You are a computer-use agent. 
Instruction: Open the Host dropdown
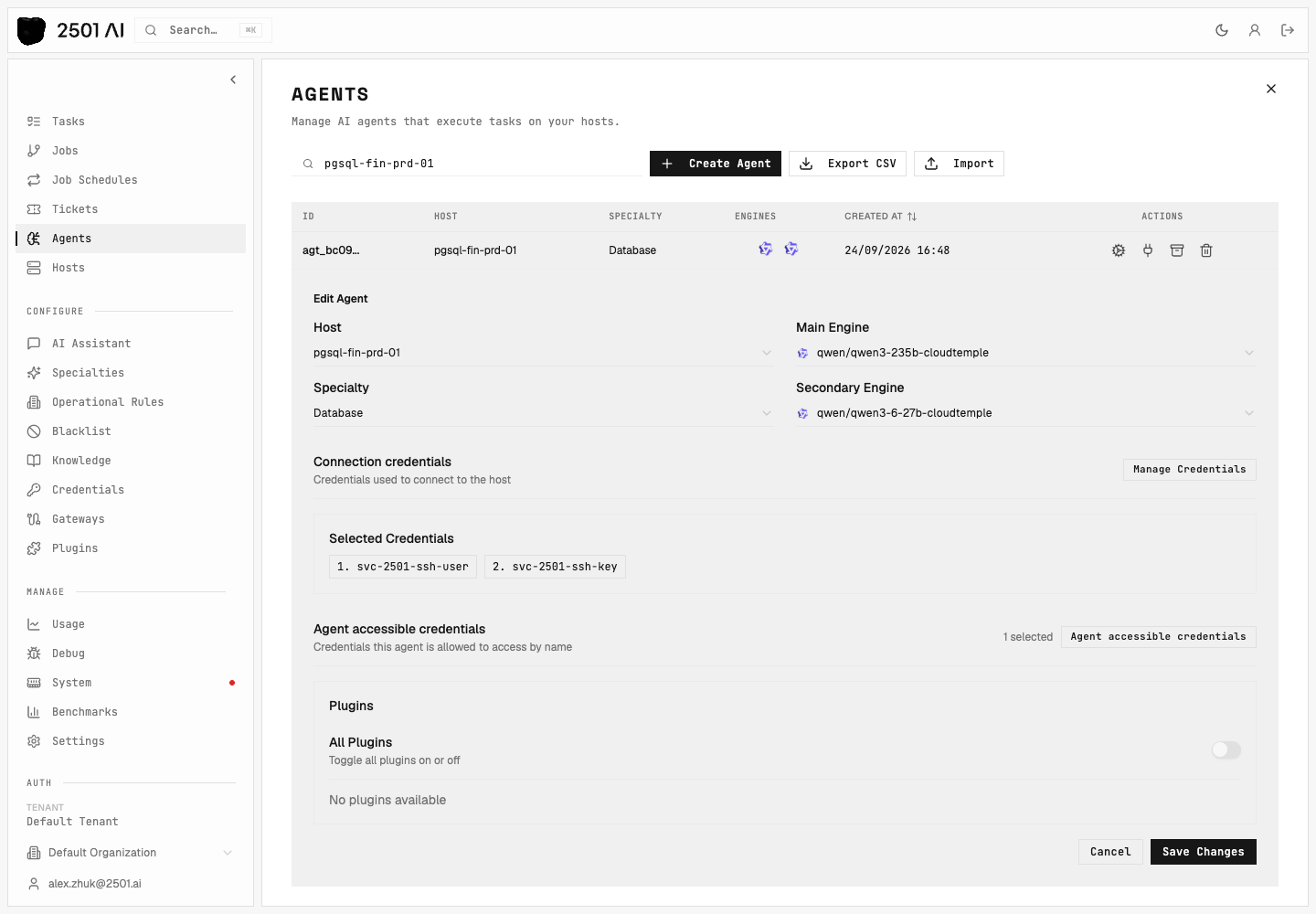[x=544, y=353]
